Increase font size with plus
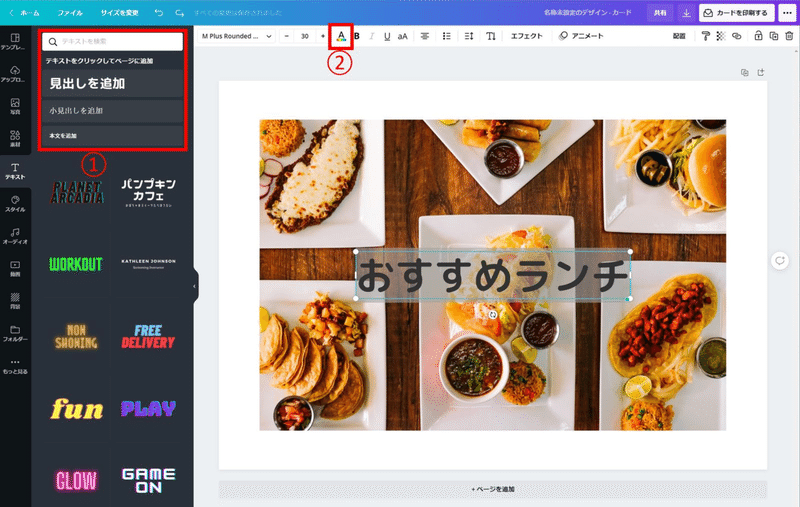Viewport: 800px width, 507px height. 322,36
